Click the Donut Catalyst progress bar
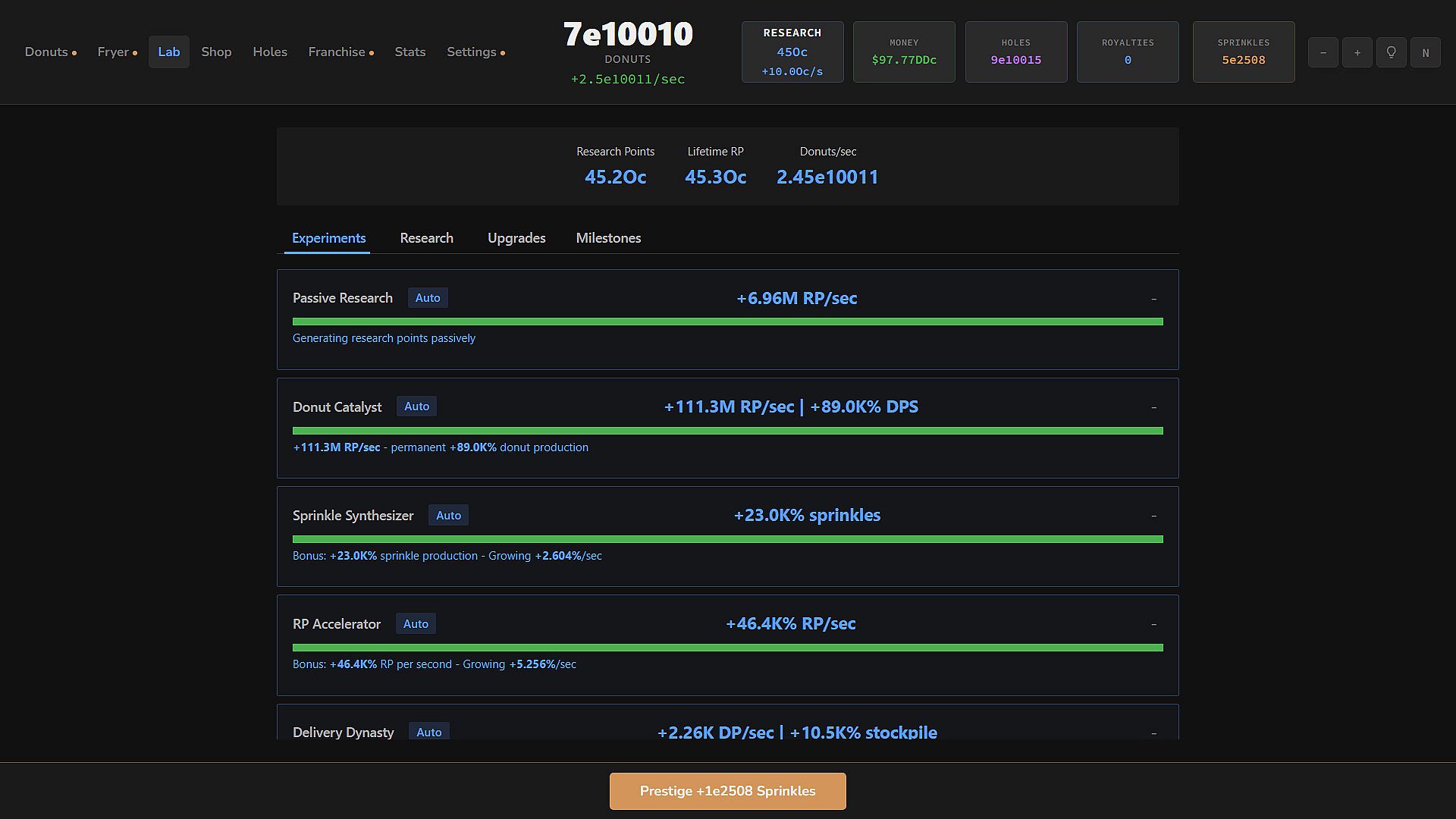This screenshot has width=1456, height=819. coord(728,431)
